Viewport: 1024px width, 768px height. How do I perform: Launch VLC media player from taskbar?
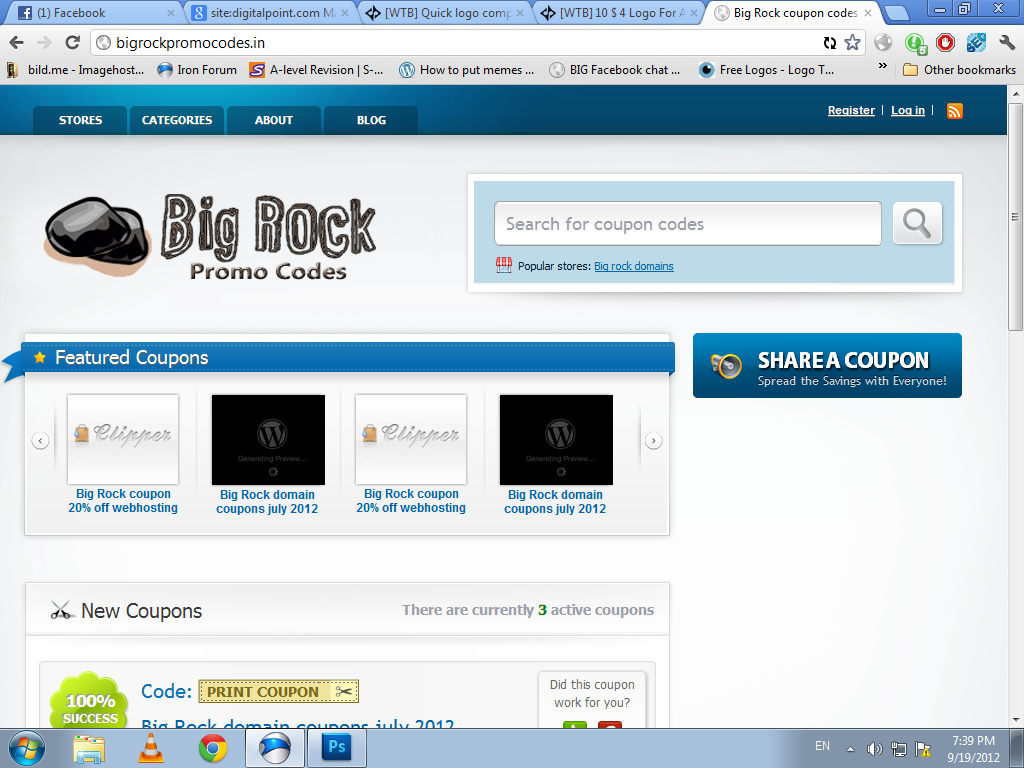(150, 748)
